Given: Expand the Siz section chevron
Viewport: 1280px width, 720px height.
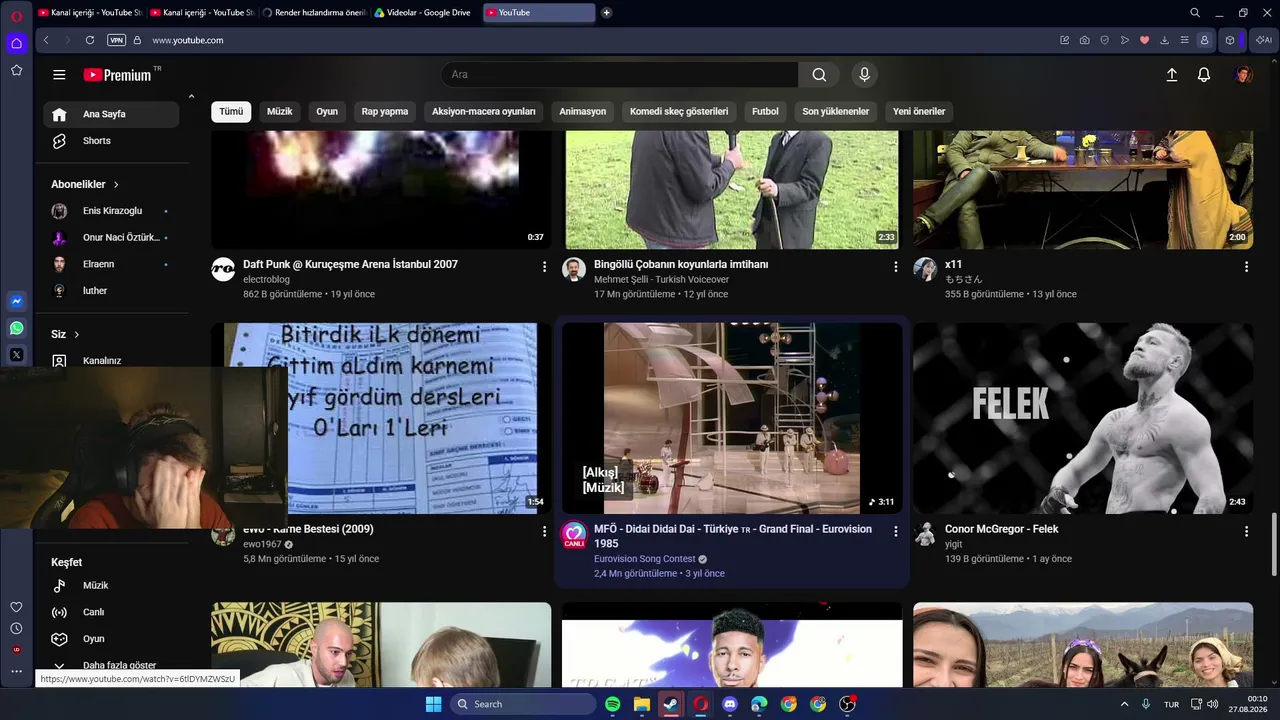Looking at the screenshot, I should (x=76, y=335).
